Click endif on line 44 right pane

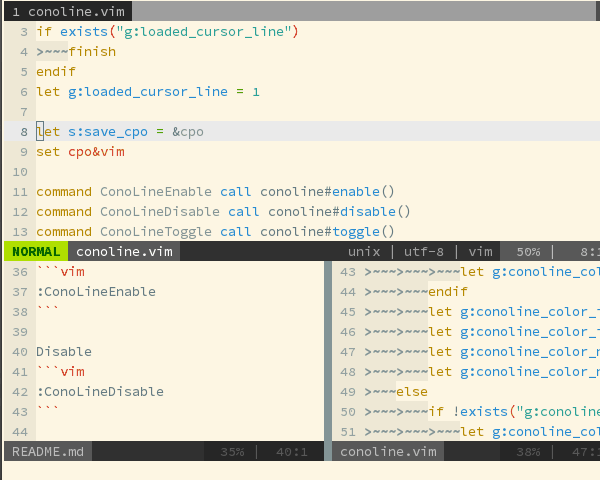pos(448,292)
